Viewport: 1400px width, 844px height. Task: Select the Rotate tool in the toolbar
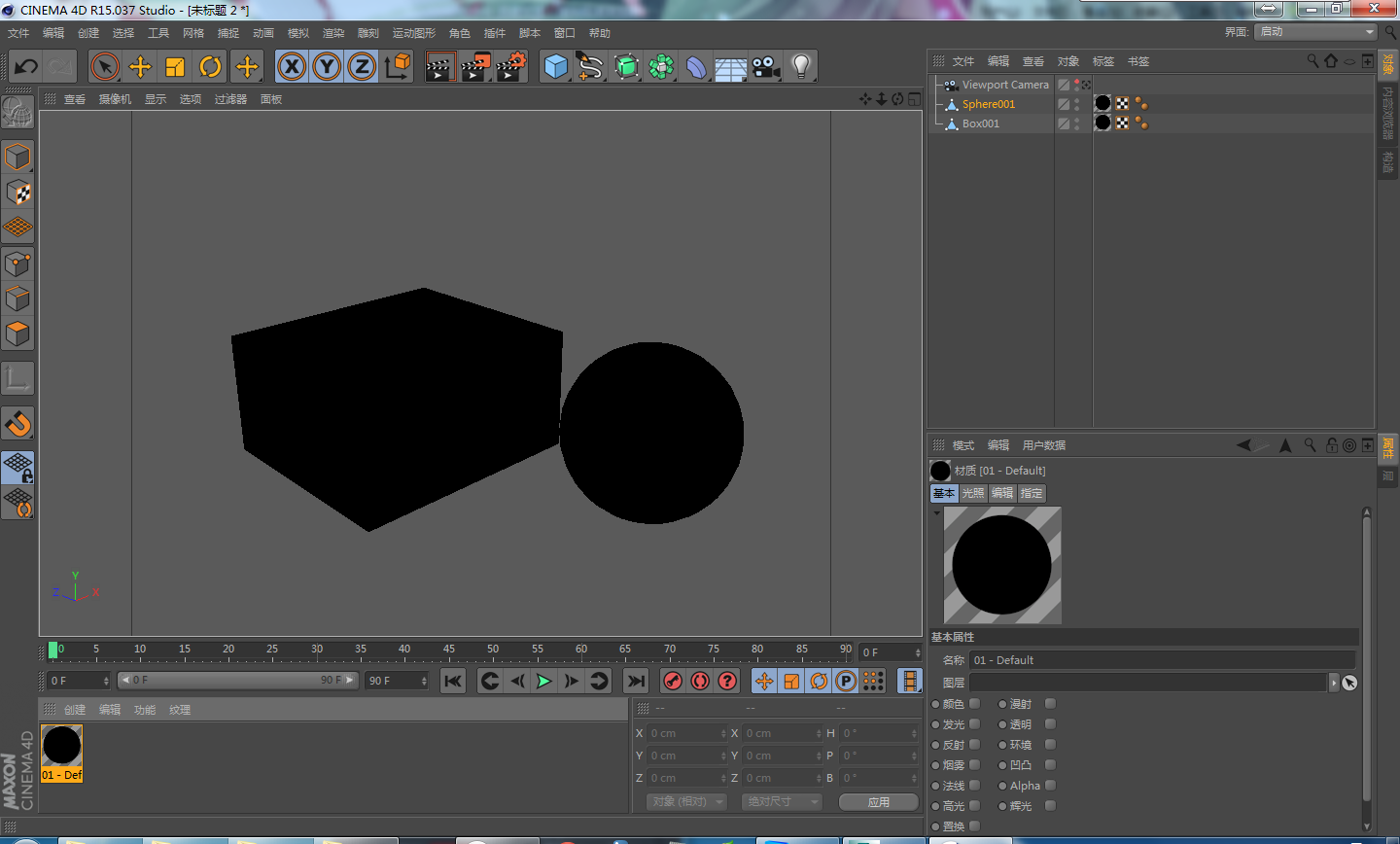point(212,66)
